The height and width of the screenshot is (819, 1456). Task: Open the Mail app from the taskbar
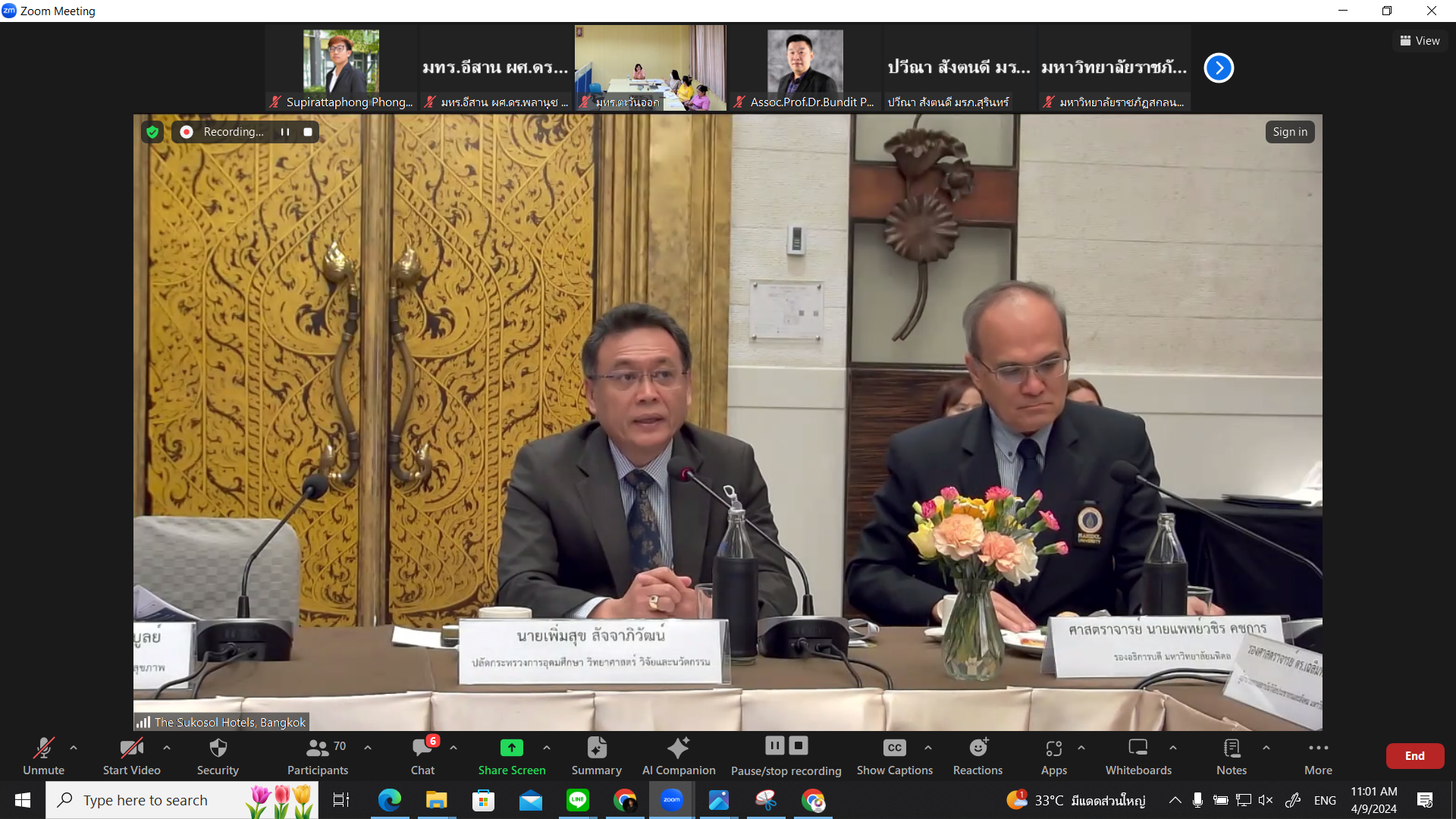531,800
